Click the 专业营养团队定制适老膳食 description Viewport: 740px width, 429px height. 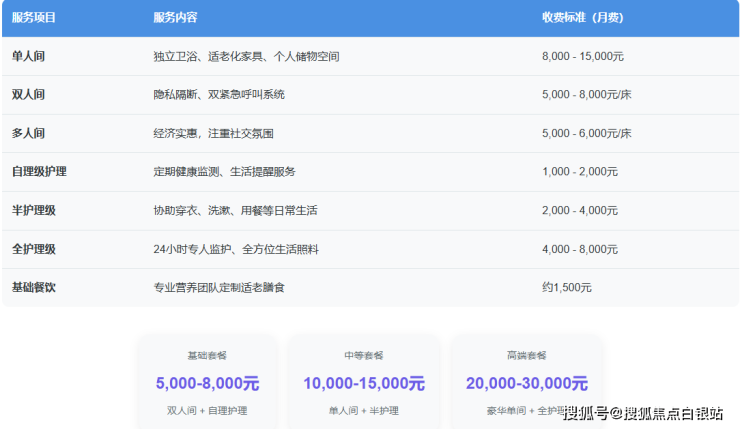[x=219, y=287]
